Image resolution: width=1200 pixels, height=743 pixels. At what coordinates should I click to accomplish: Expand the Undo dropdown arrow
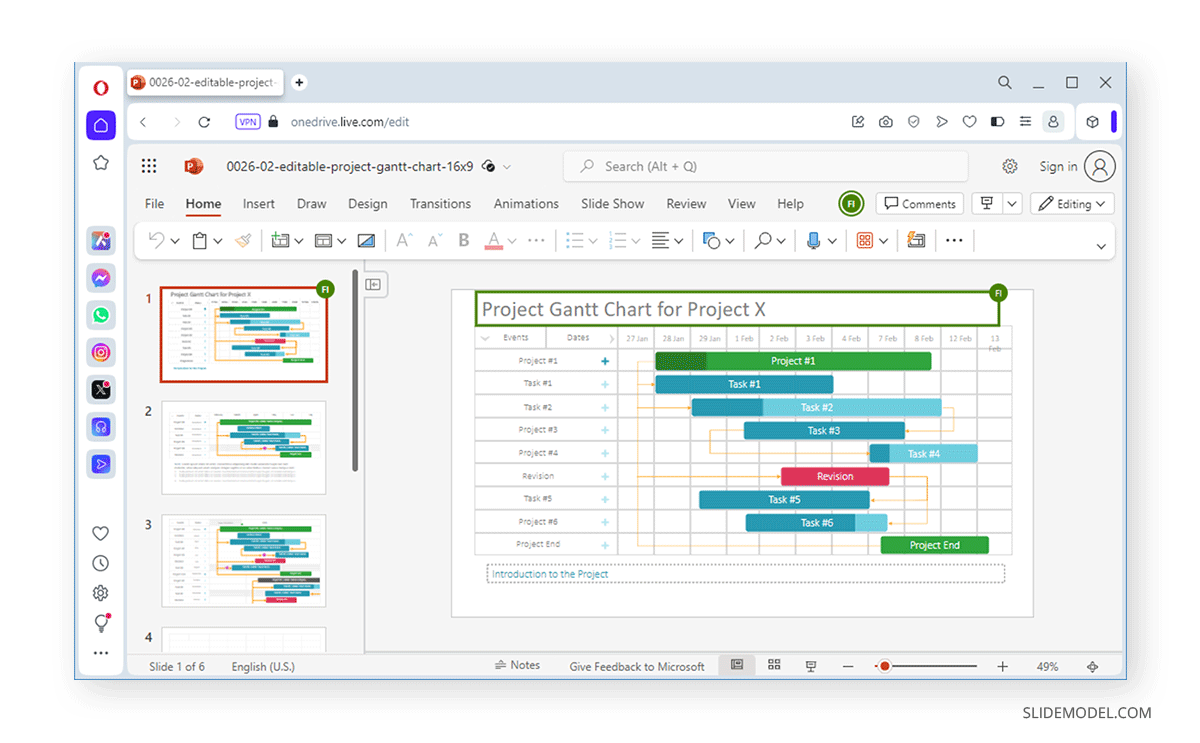(176, 242)
